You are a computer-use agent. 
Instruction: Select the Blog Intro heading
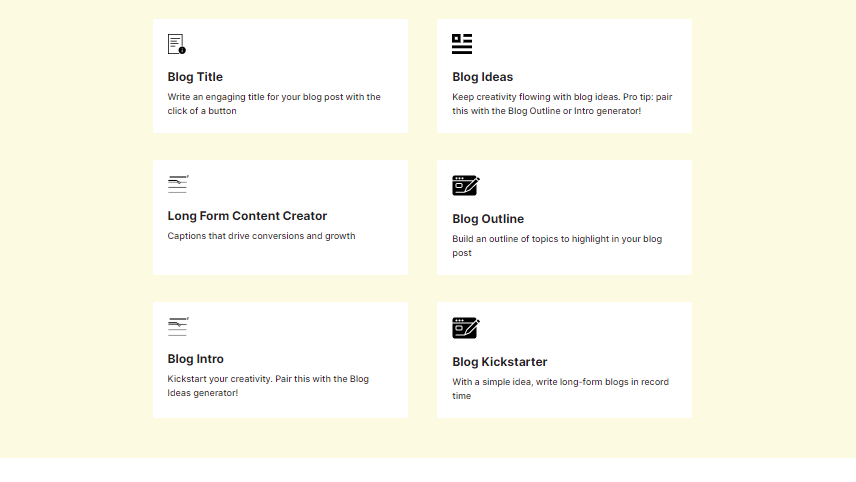195,359
